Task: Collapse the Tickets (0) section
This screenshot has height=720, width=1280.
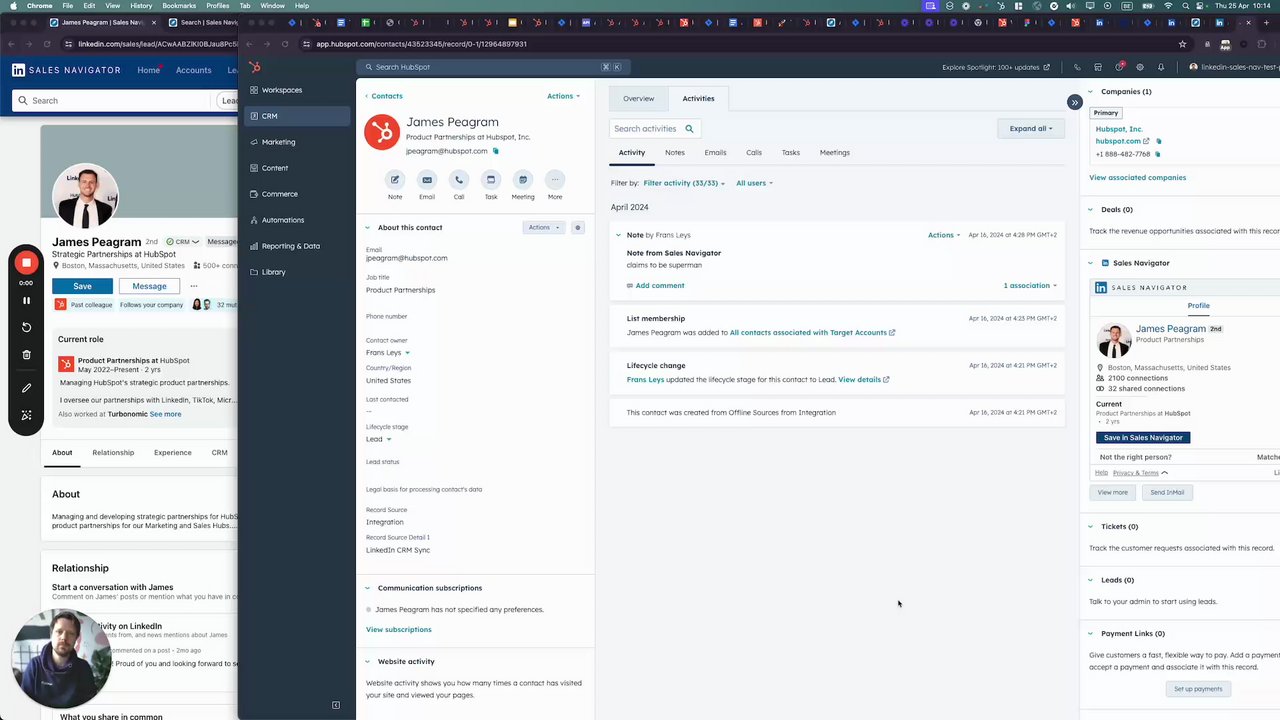Action: [1091, 527]
